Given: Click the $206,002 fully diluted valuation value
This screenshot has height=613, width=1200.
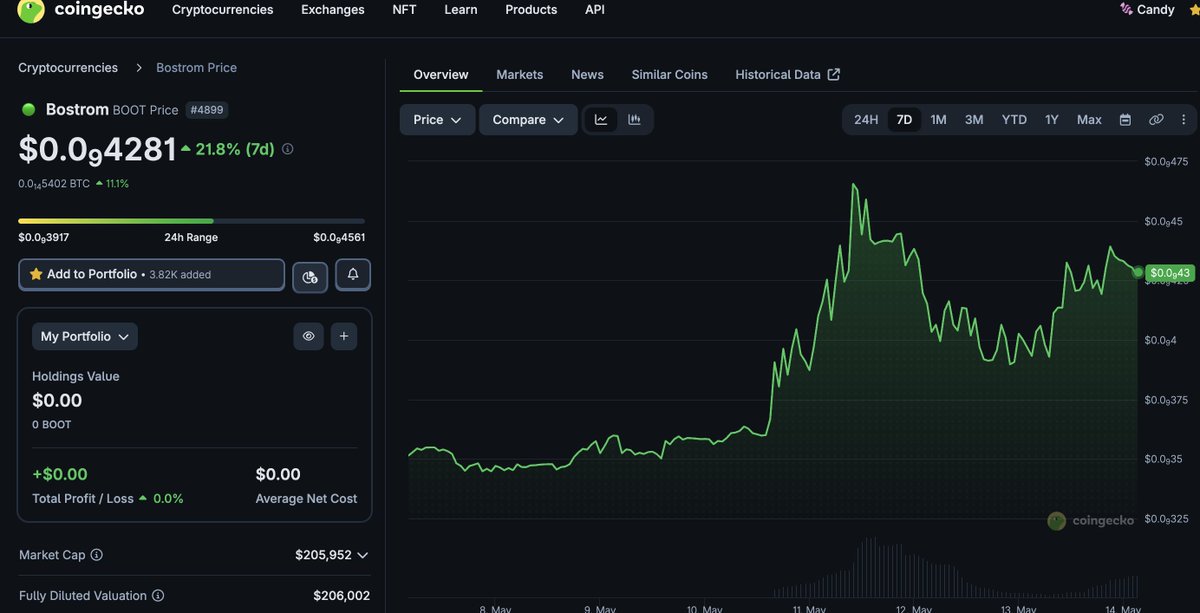Looking at the screenshot, I should [x=341, y=596].
